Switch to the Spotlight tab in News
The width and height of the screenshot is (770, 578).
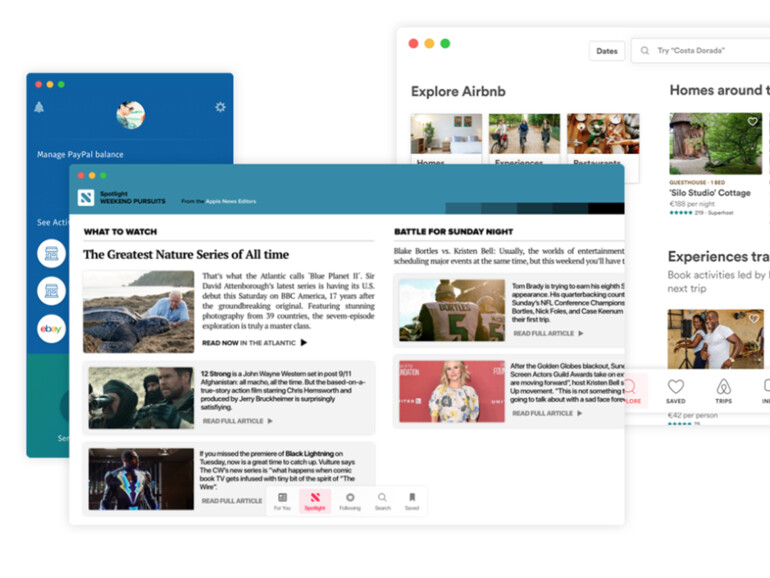[315, 501]
